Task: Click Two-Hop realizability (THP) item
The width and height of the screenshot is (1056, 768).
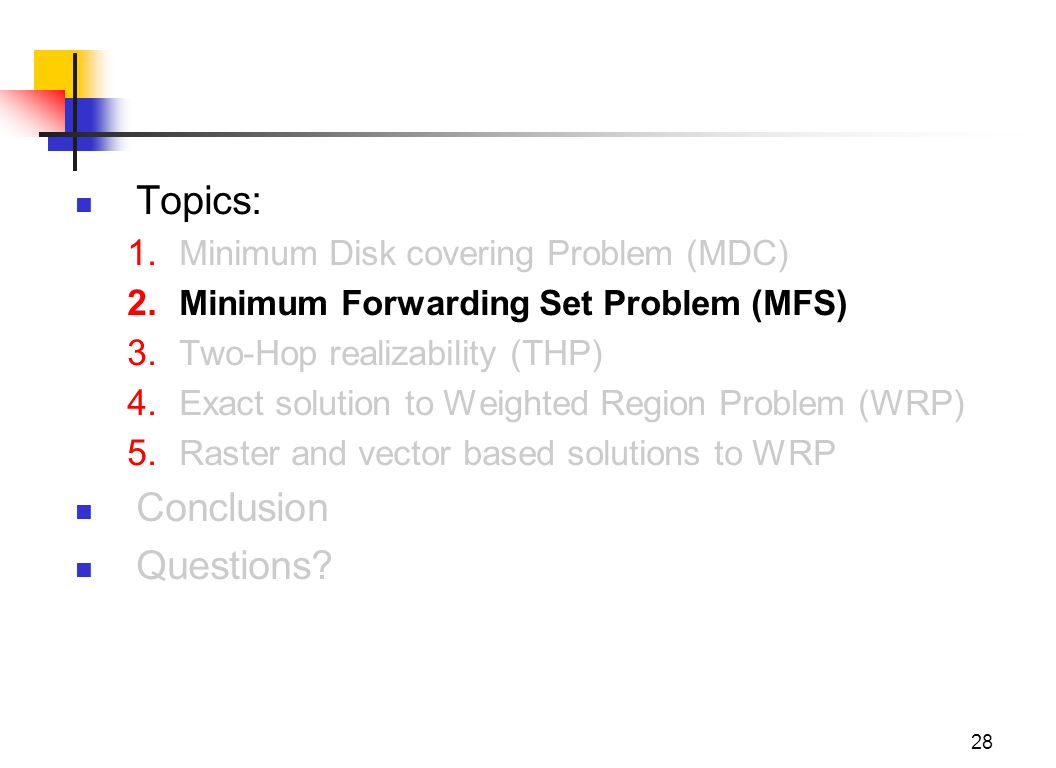Action: 391,354
